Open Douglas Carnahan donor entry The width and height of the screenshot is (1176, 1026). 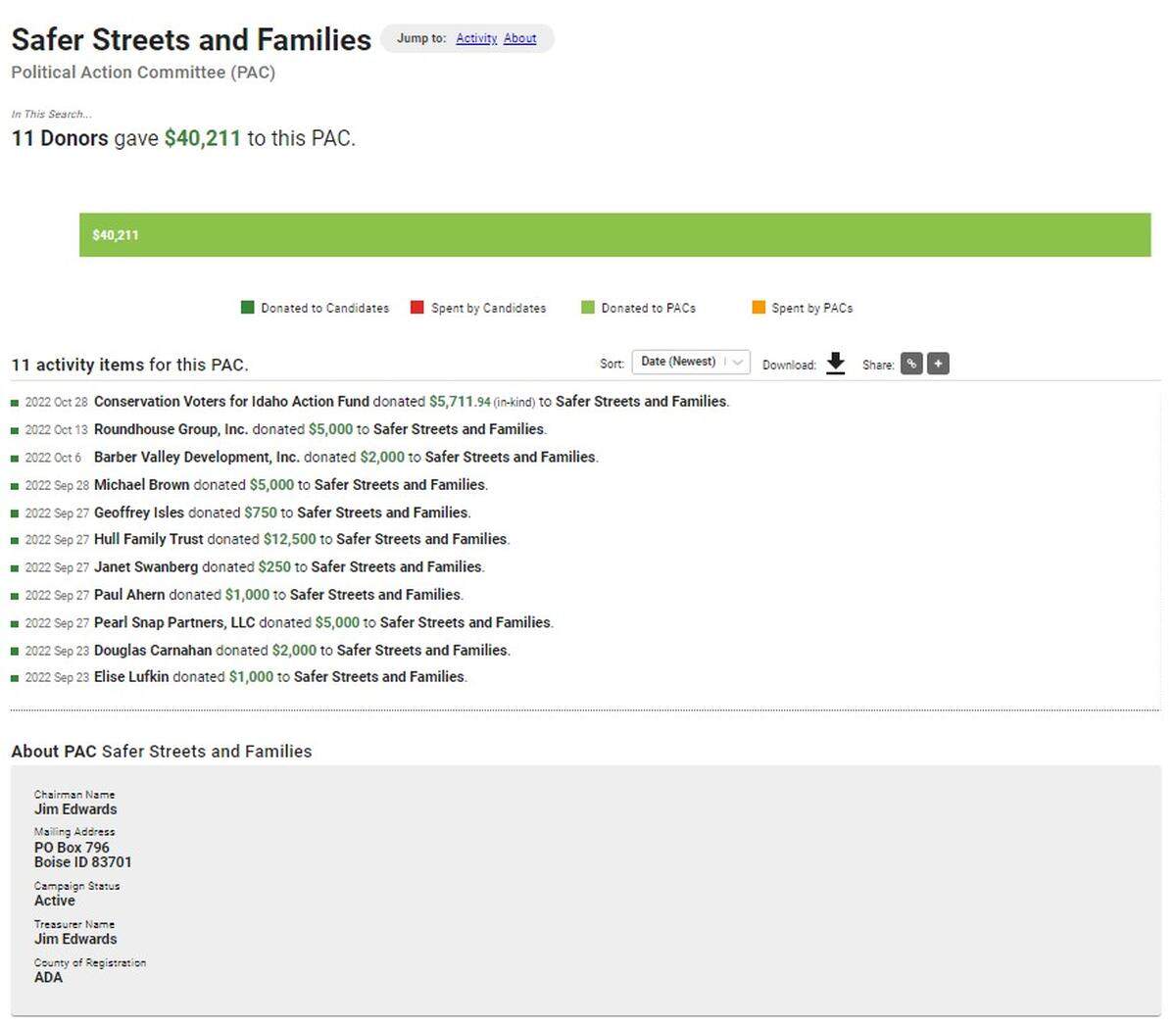pos(153,650)
